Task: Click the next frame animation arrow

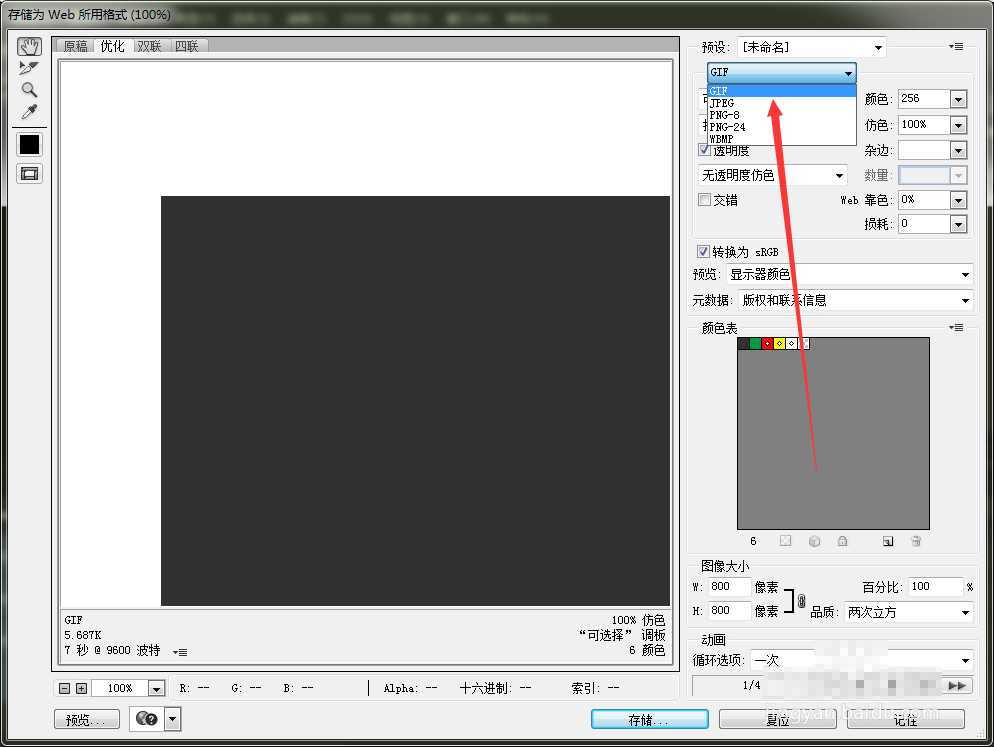Action: coord(957,687)
